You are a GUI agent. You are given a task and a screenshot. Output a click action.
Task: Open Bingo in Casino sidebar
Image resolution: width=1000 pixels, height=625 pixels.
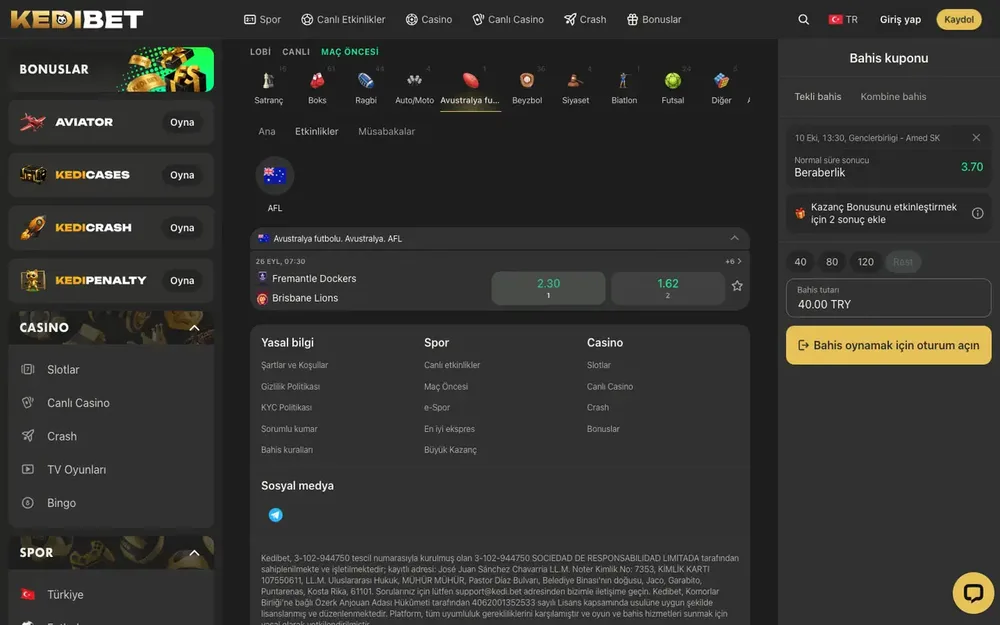[61, 503]
